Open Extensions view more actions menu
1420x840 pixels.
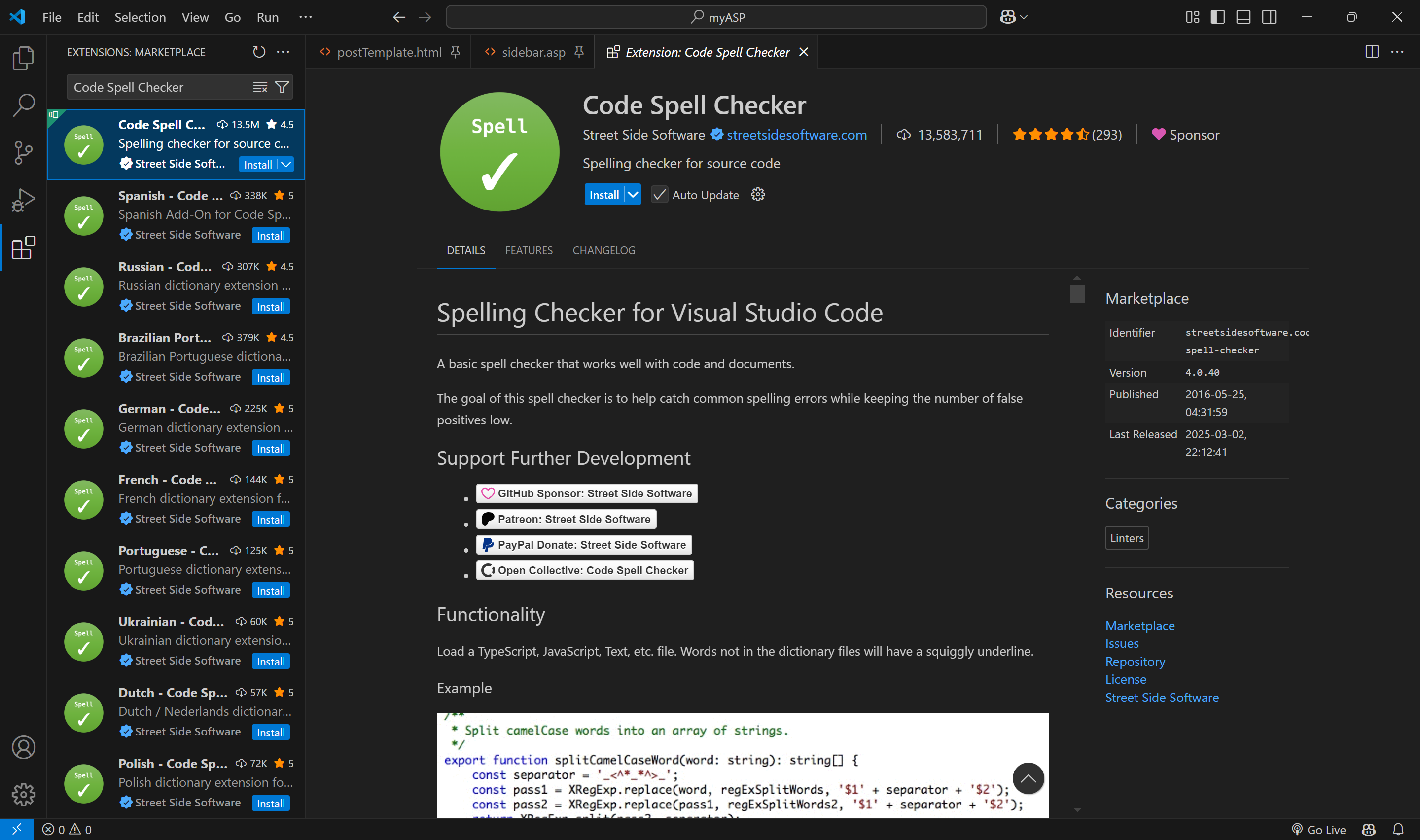click(x=283, y=52)
